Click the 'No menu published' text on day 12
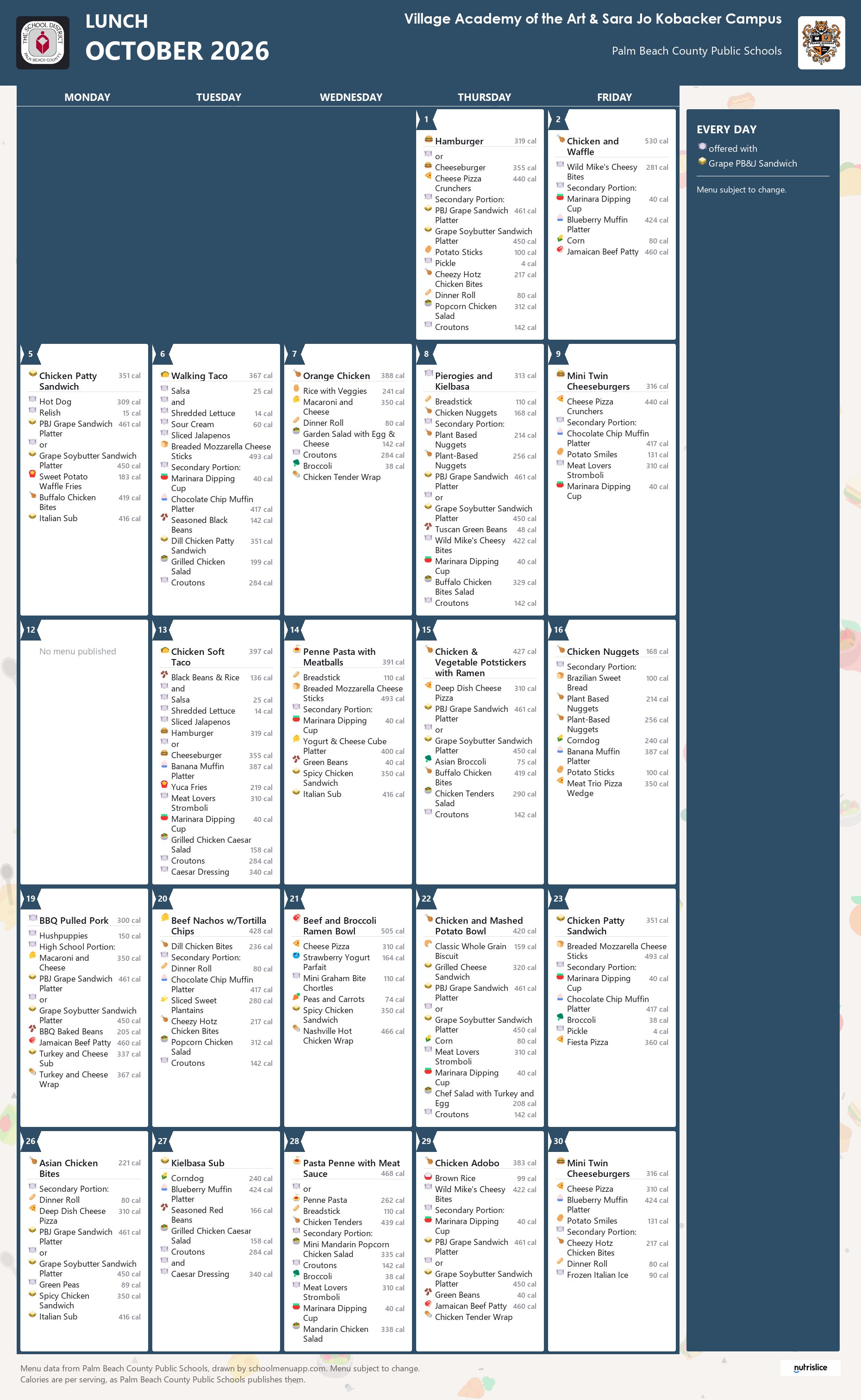 coord(77,651)
